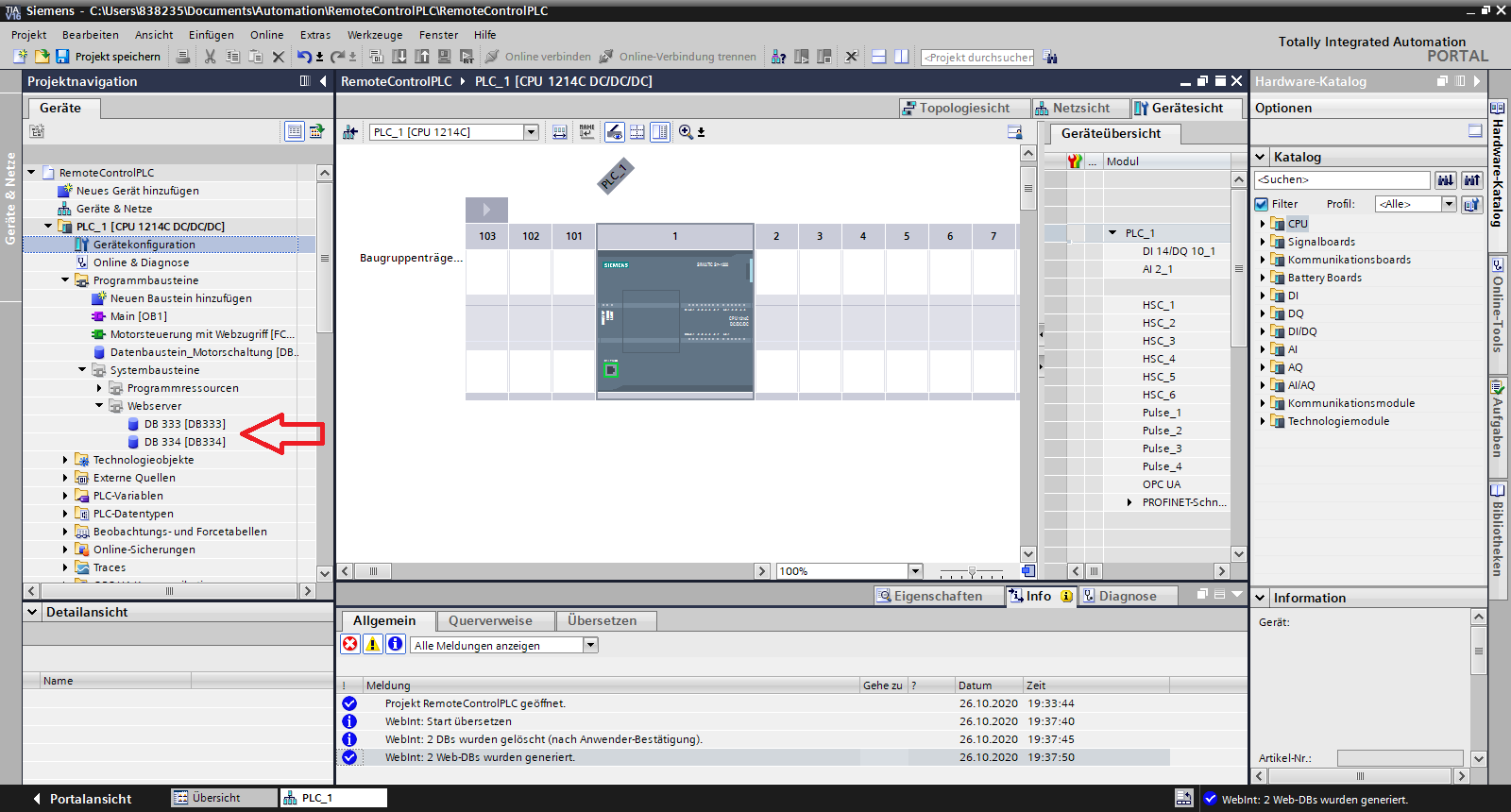
Task: Select DB 333 [DB333] in project tree
Action: pos(184,424)
